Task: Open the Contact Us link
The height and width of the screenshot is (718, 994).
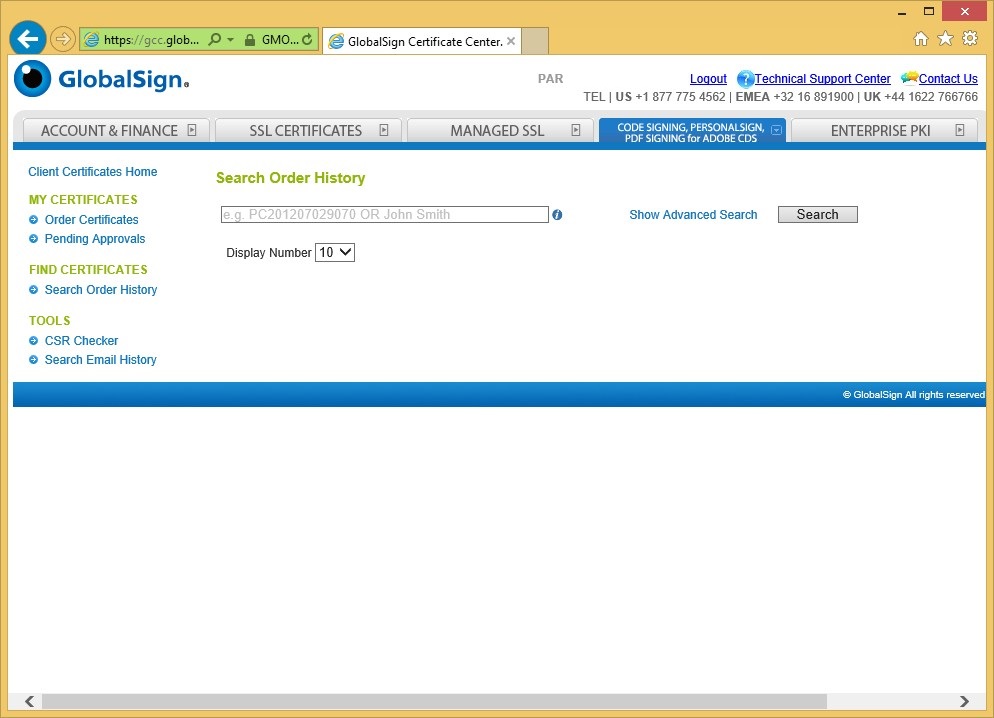Action: point(948,79)
